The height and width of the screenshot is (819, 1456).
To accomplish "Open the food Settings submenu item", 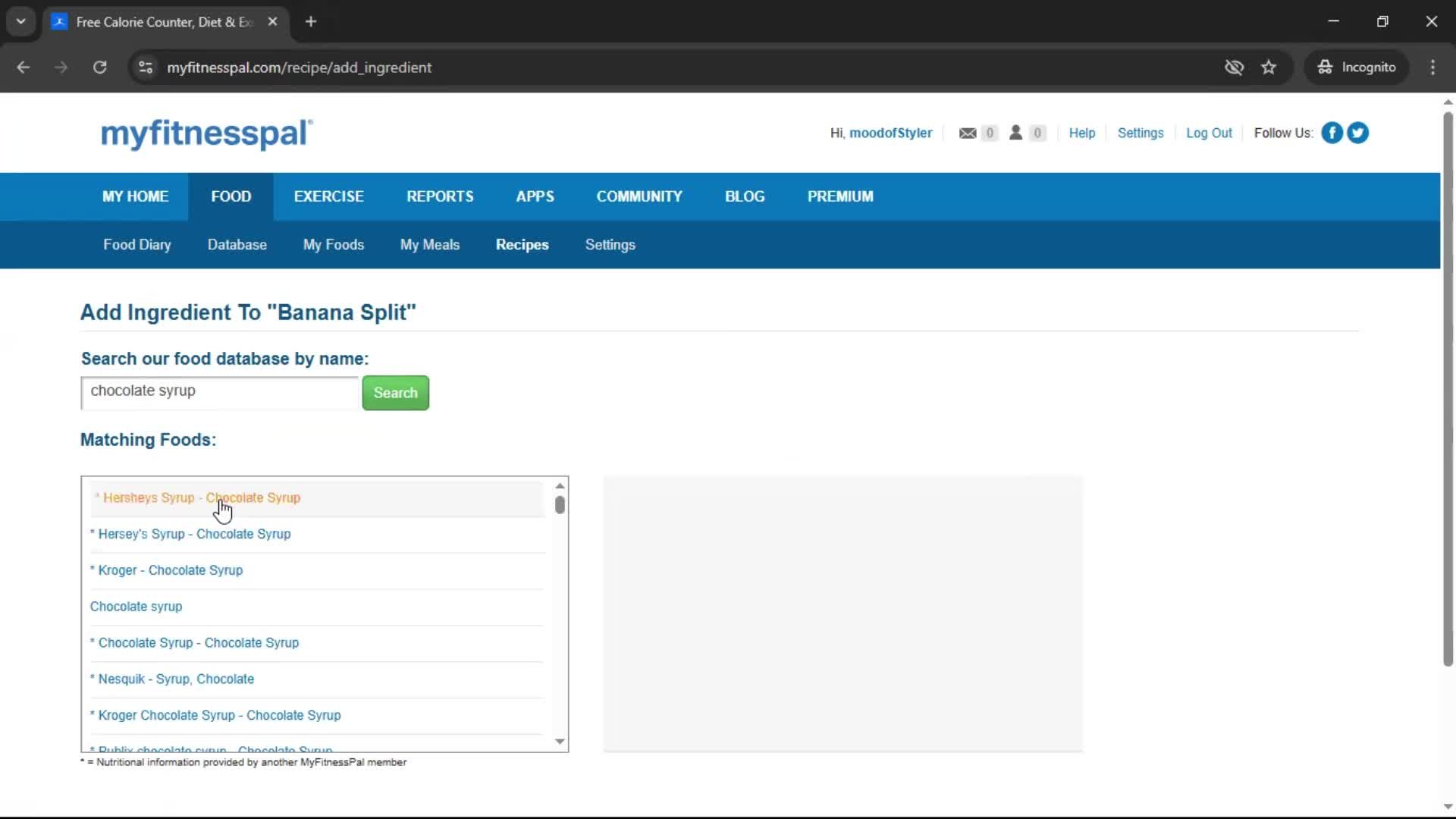I will [x=610, y=245].
